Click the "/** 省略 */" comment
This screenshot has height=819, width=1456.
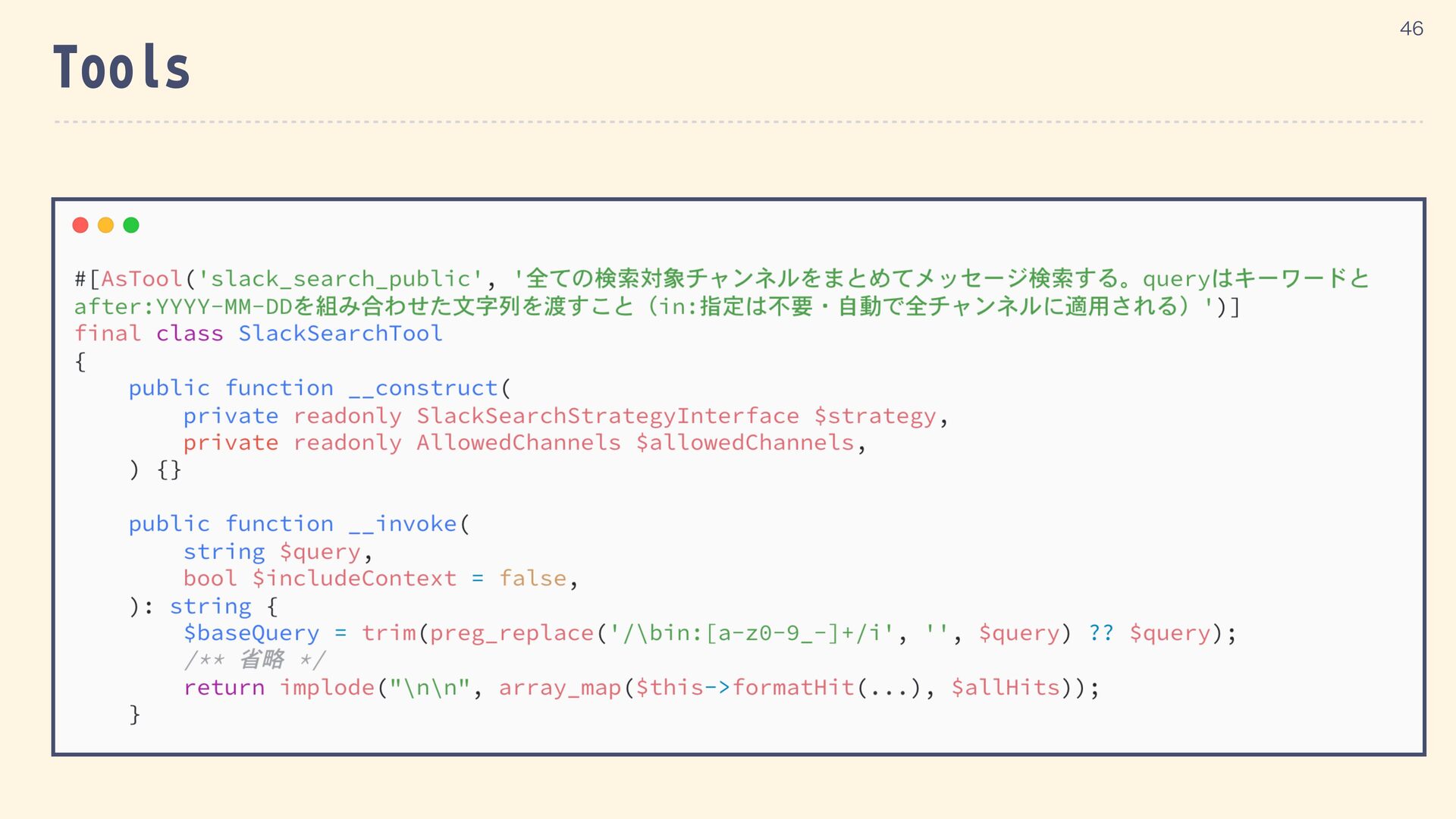pyautogui.click(x=254, y=660)
